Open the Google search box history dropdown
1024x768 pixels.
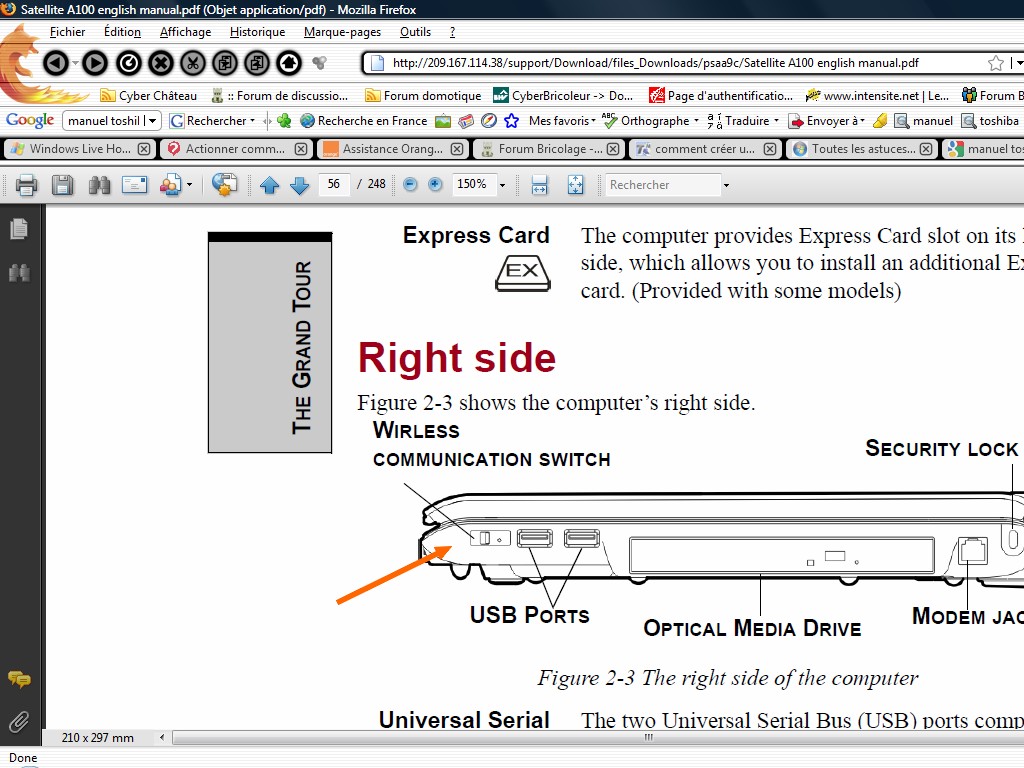152,121
